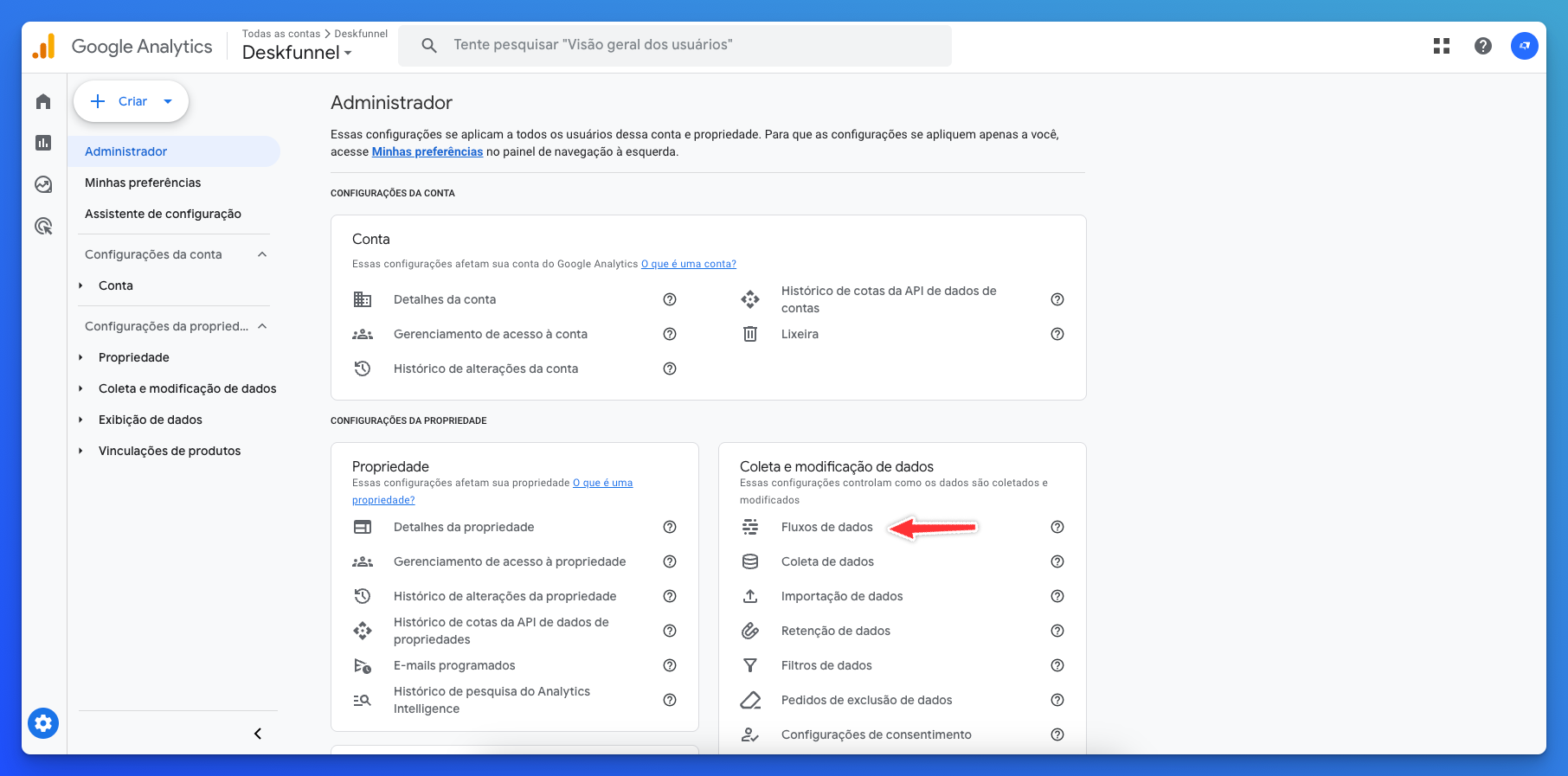Image resolution: width=1568 pixels, height=776 pixels.
Task: Click the help question mark in header
Action: (x=1482, y=46)
